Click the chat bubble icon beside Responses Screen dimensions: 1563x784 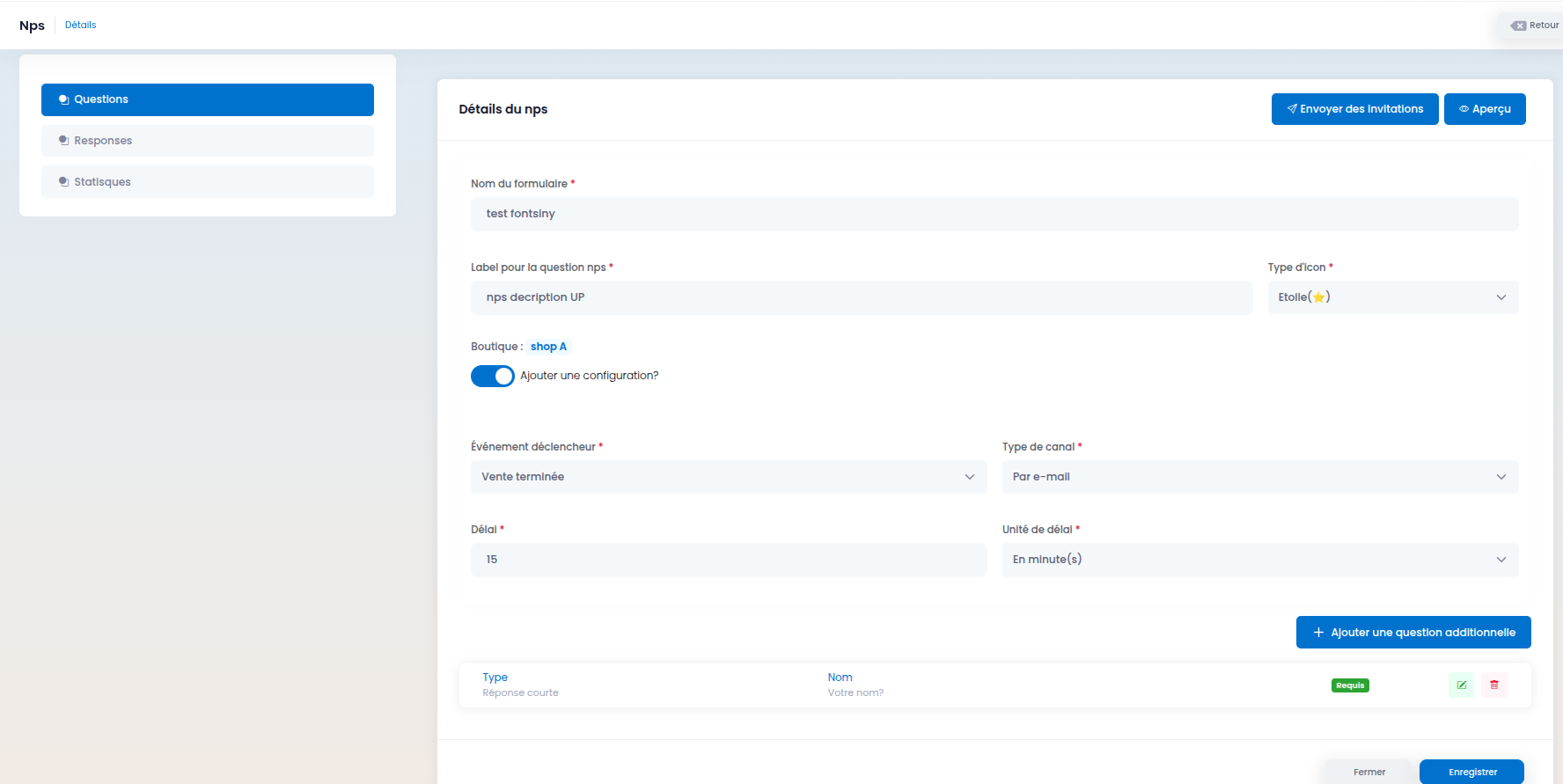point(64,141)
